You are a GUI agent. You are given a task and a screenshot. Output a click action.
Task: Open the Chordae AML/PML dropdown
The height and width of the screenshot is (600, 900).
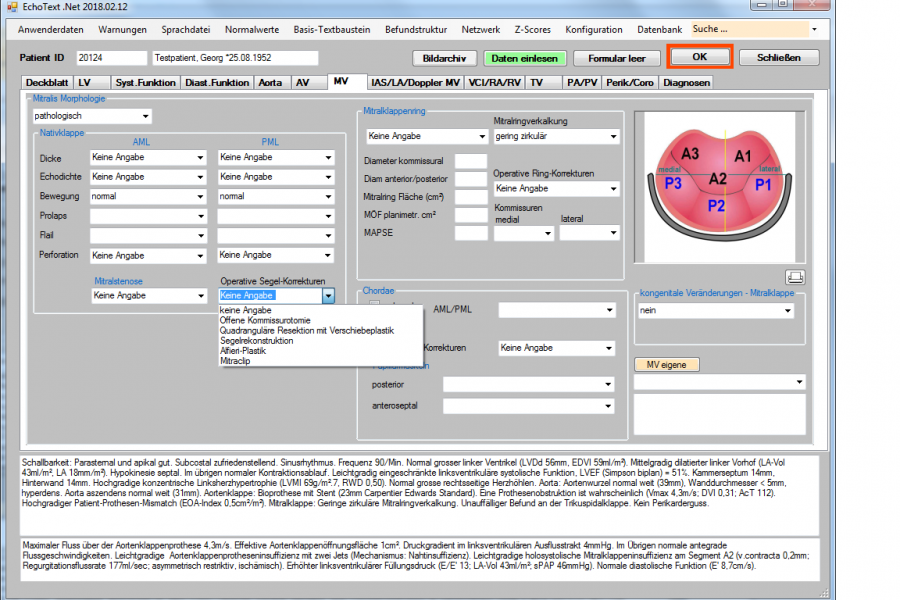[x=557, y=310]
